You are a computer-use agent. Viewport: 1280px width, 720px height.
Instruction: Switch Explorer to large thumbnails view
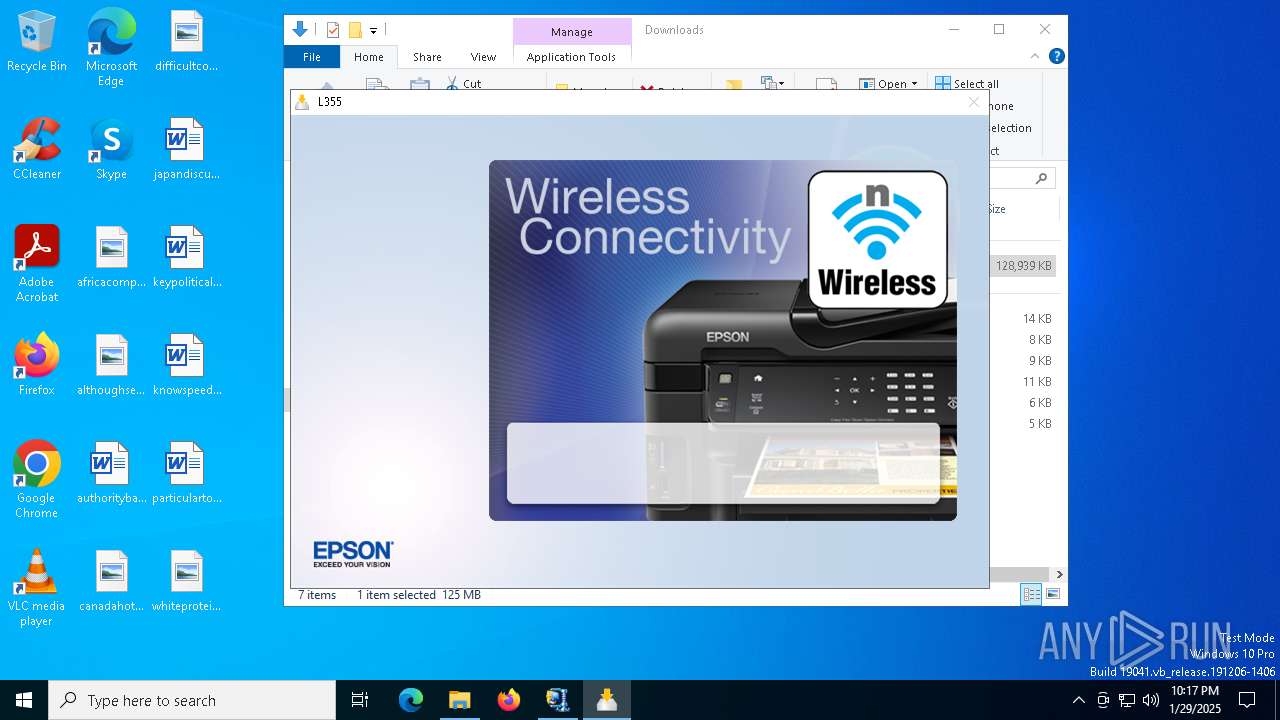tap(1052, 594)
